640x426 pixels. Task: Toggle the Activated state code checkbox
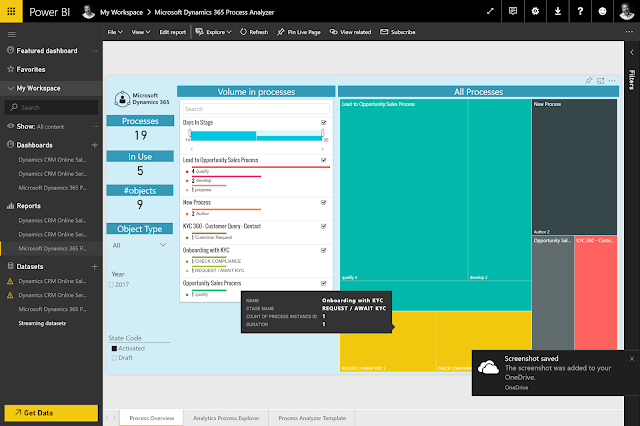click(x=114, y=348)
